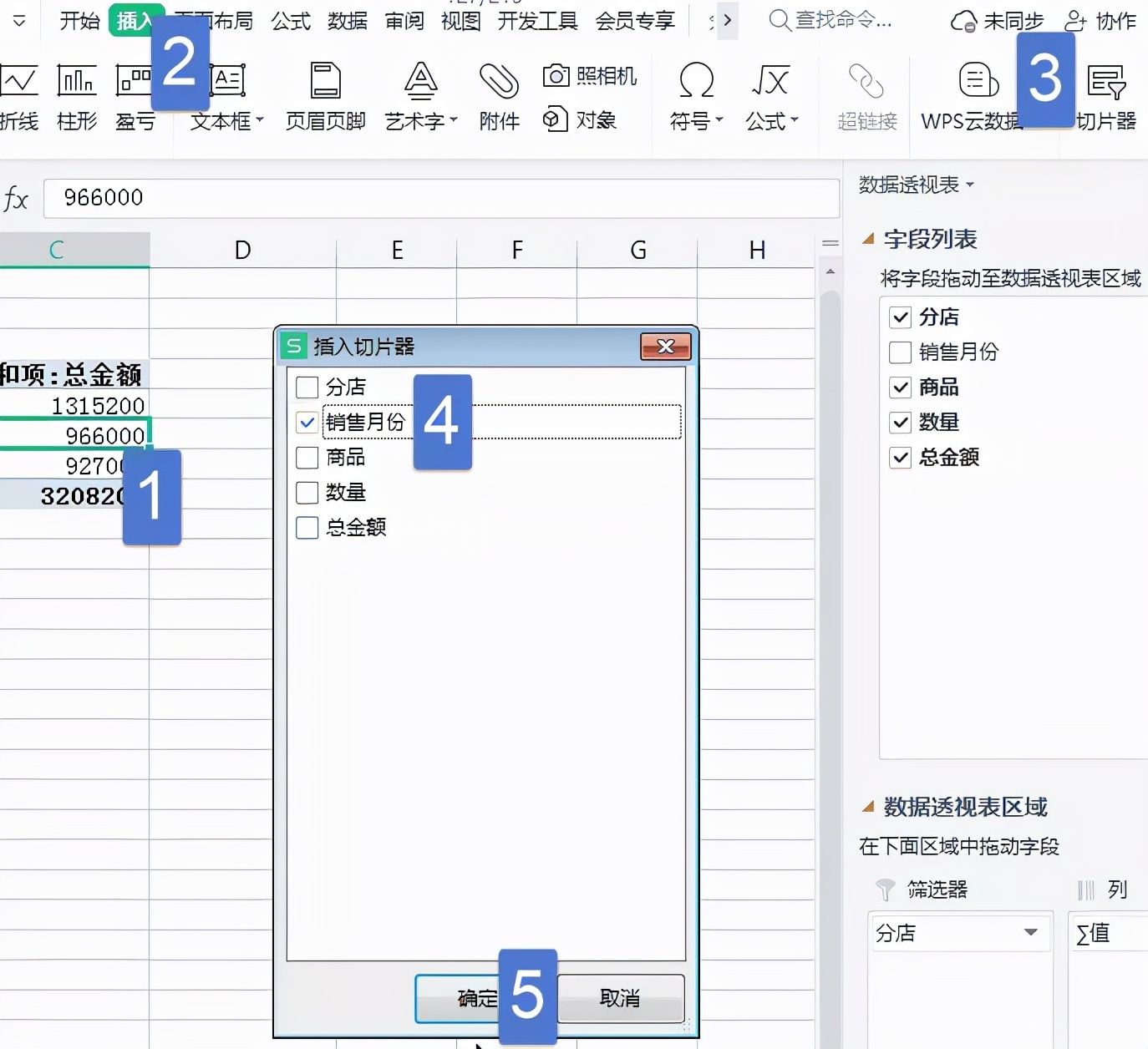Insert an object (对象)
The width and height of the screenshot is (1148, 1049).
click(580, 119)
